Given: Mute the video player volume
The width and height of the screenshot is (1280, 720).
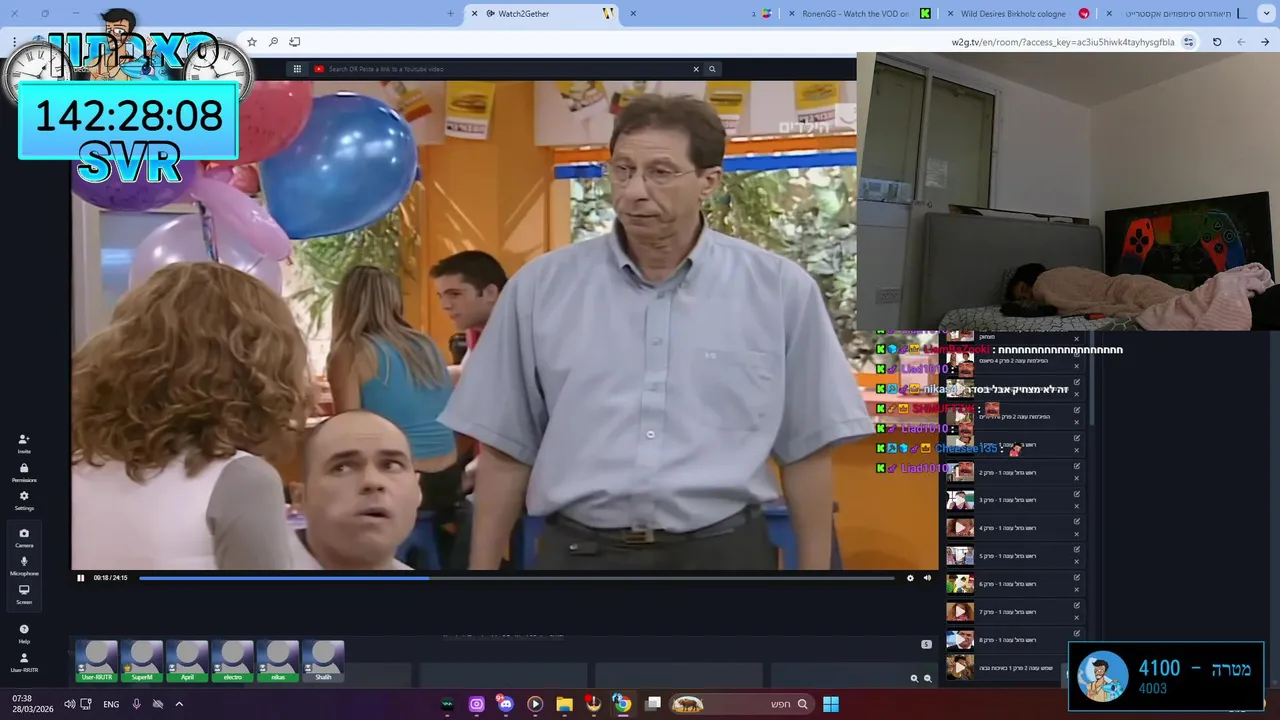Looking at the screenshot, I should [x=927, y=578].
